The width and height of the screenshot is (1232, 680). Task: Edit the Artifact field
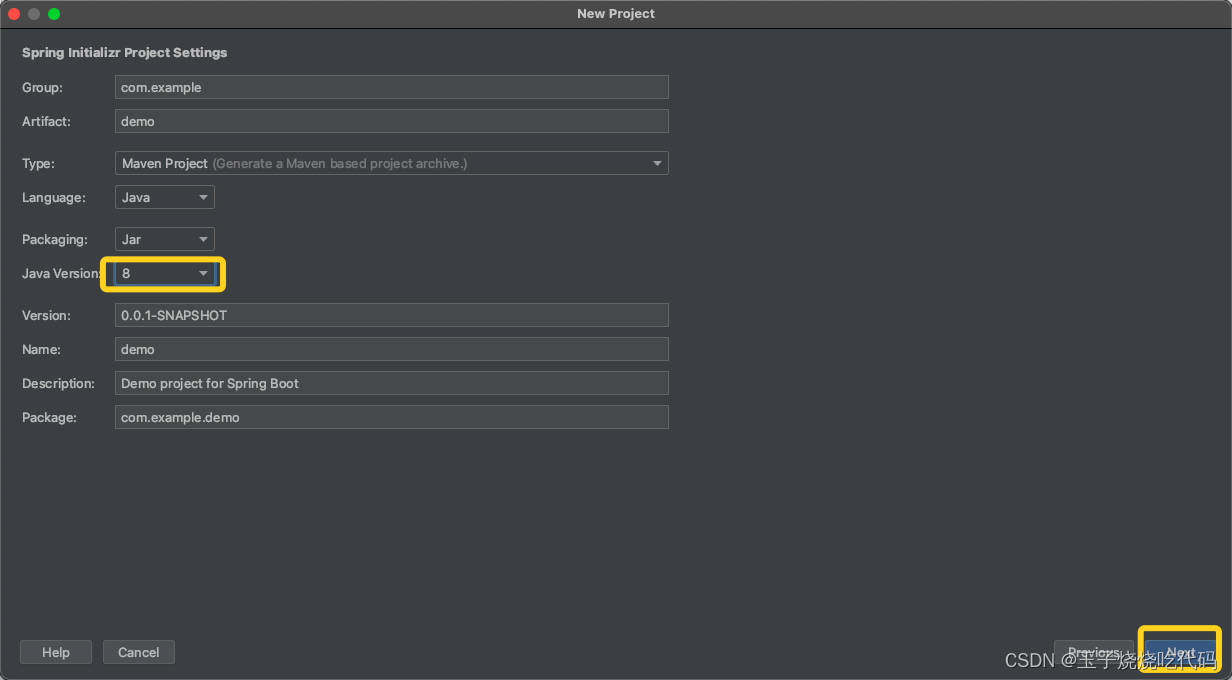[x=391, y=121]
